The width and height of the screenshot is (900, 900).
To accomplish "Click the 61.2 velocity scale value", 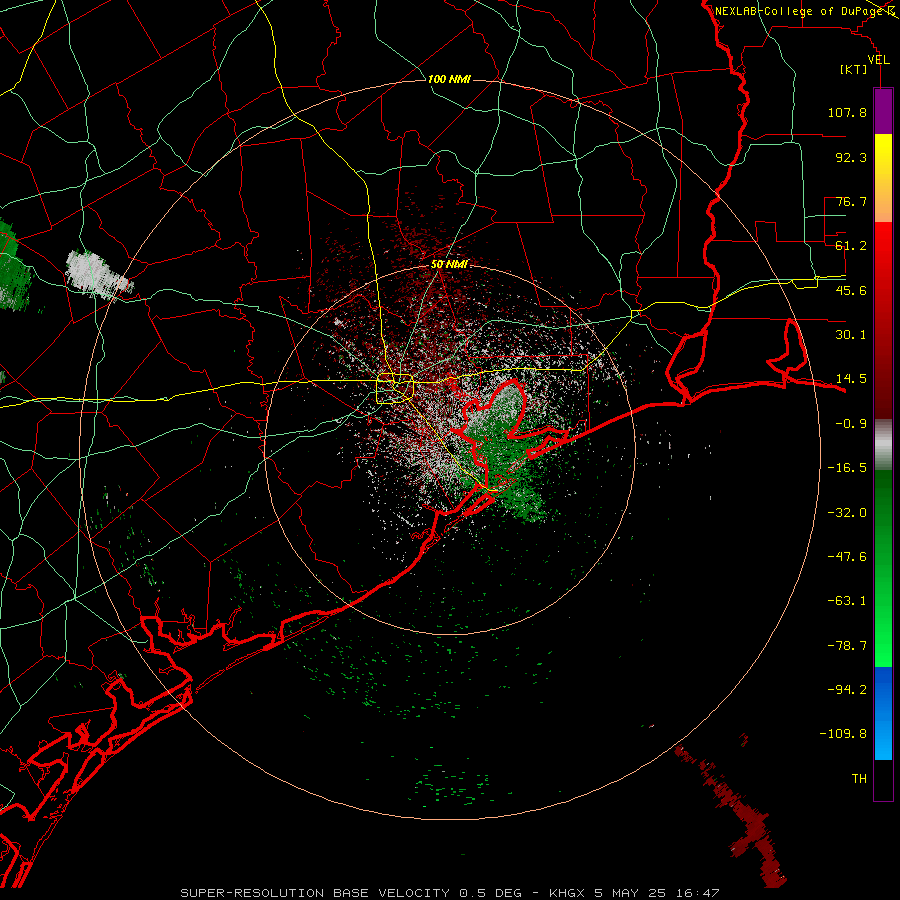I will click(x=851, y=246).
